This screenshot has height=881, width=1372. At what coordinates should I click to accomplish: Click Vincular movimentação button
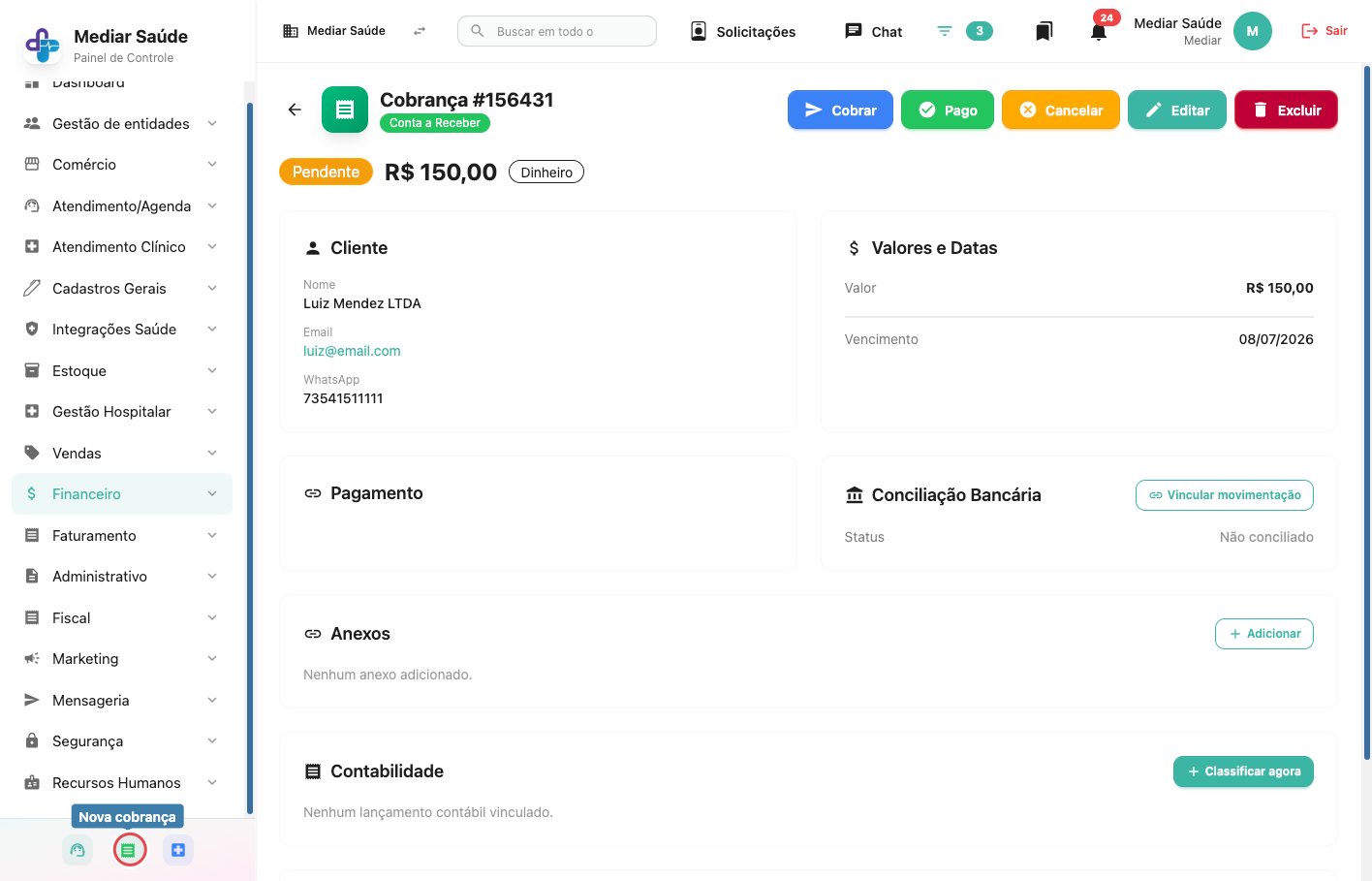1225,494
